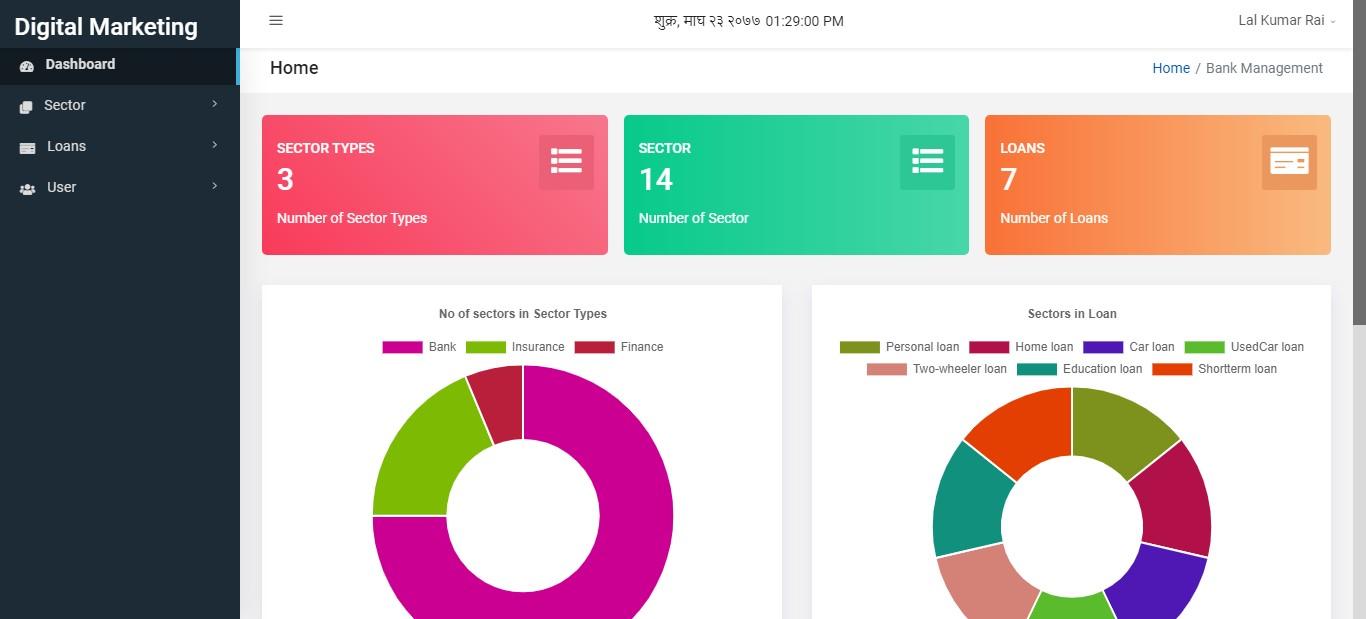Viewport: 1366px width, 619px height.
Task: Open the Dashboard menu item
Action: 119,65
